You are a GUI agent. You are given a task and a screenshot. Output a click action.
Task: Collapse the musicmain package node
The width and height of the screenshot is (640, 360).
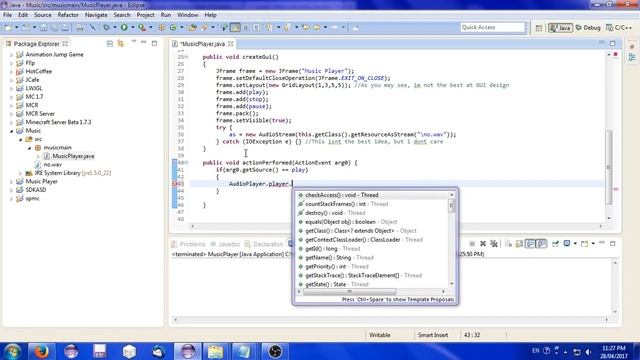[29, 148]
